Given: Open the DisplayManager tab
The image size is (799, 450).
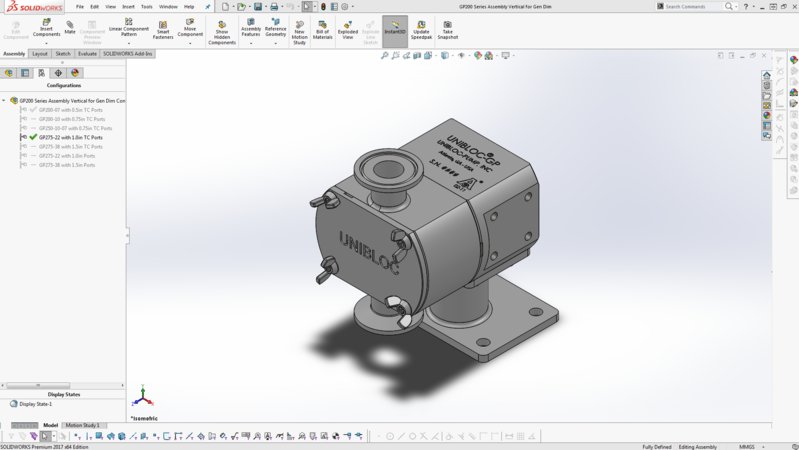Looking at the screenshot, I should (x=75, y=73).
